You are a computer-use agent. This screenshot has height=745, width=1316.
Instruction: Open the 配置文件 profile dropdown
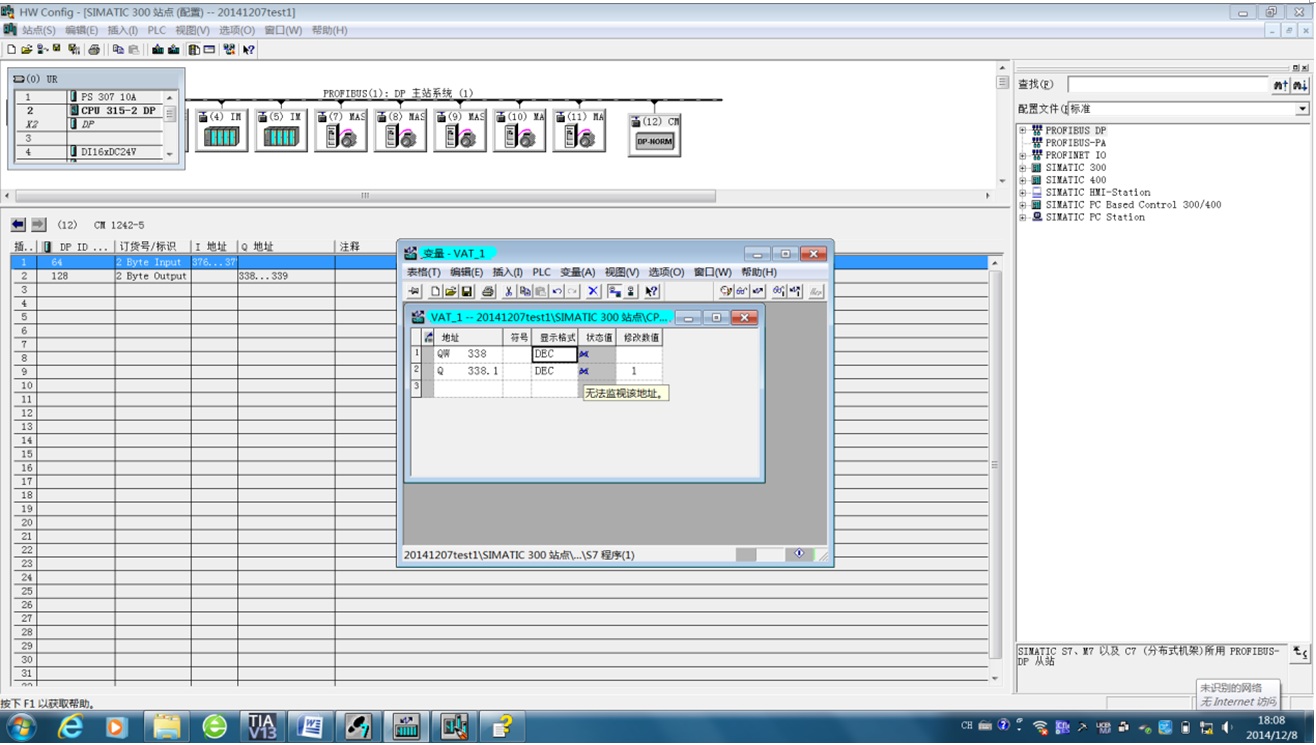pyautogui.click(x=1302, y=109)
